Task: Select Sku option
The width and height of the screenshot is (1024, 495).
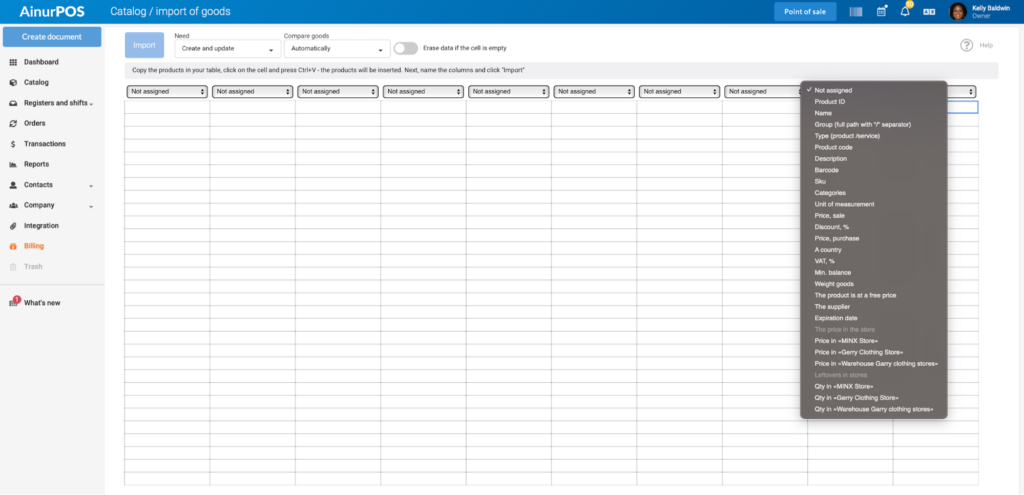Action: click(x=874, y=182)
